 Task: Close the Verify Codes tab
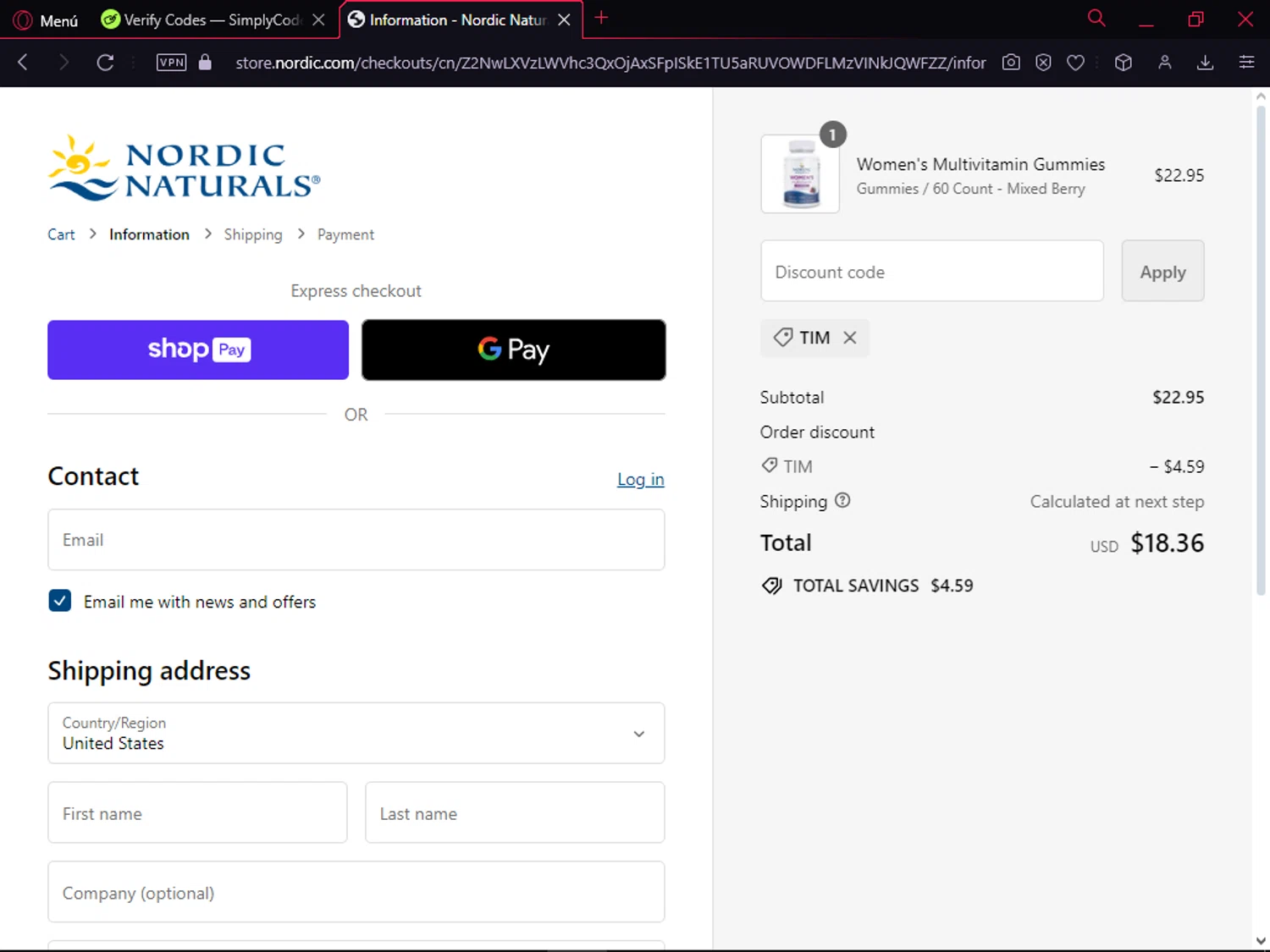click(318, 19)
